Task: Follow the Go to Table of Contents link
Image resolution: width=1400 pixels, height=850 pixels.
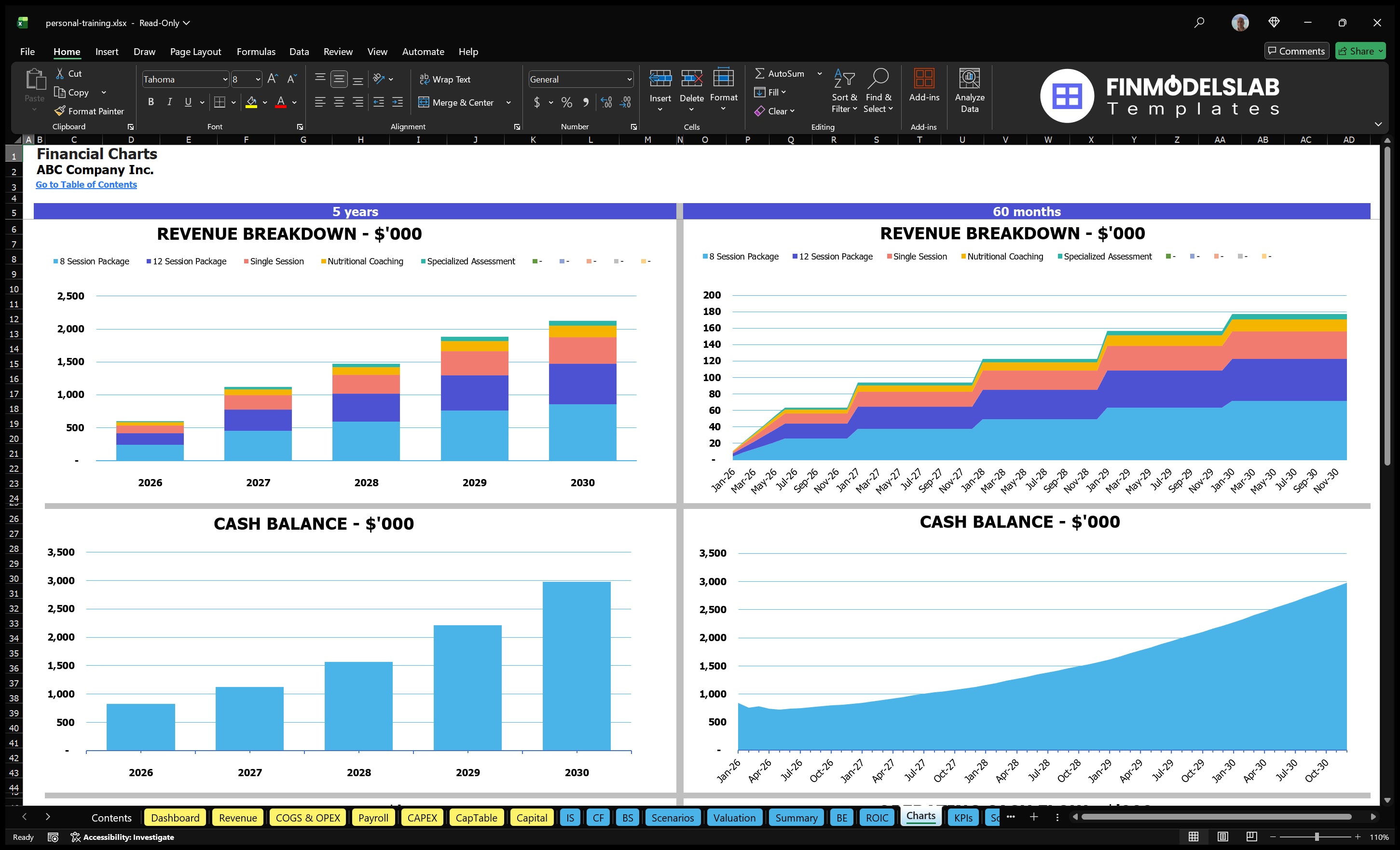Action: pos(86,184)
